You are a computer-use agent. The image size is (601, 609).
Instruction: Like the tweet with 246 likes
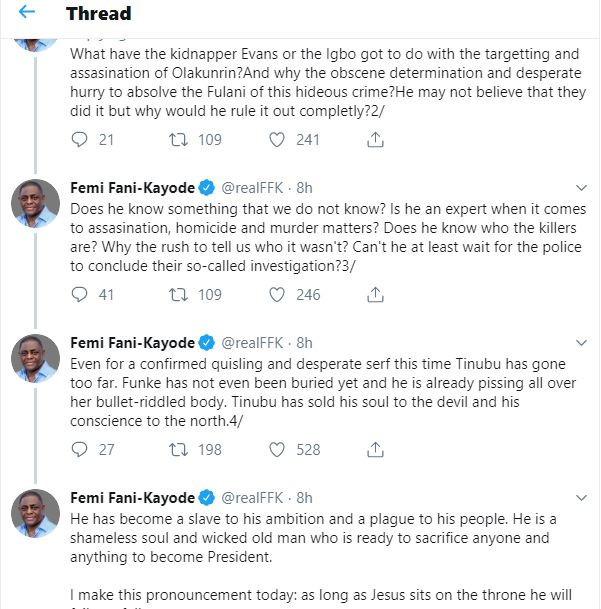click(x=280, y=295)
